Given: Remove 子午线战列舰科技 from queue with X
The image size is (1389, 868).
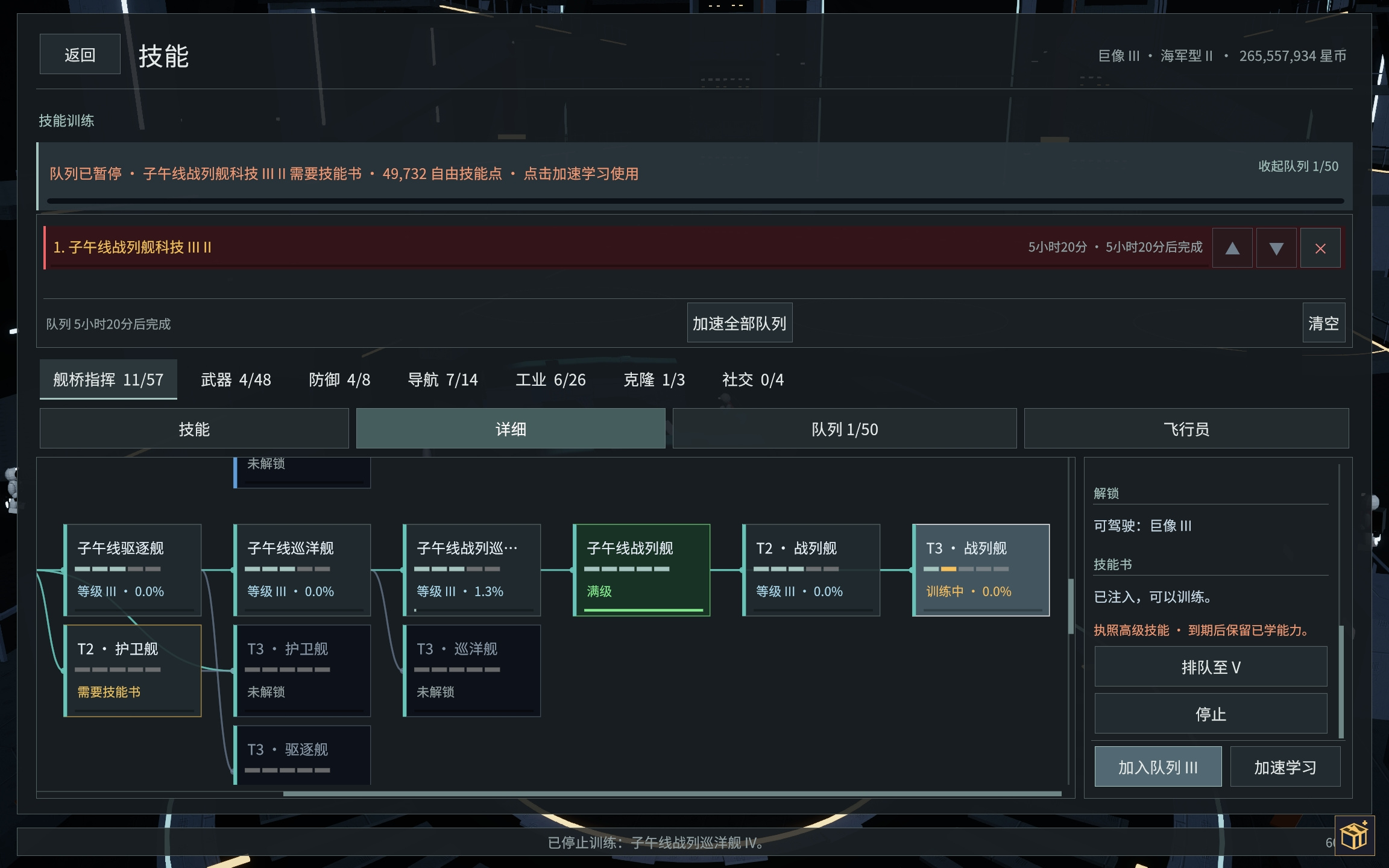Looking at the screenshot, I should [x=1320, y=248].
